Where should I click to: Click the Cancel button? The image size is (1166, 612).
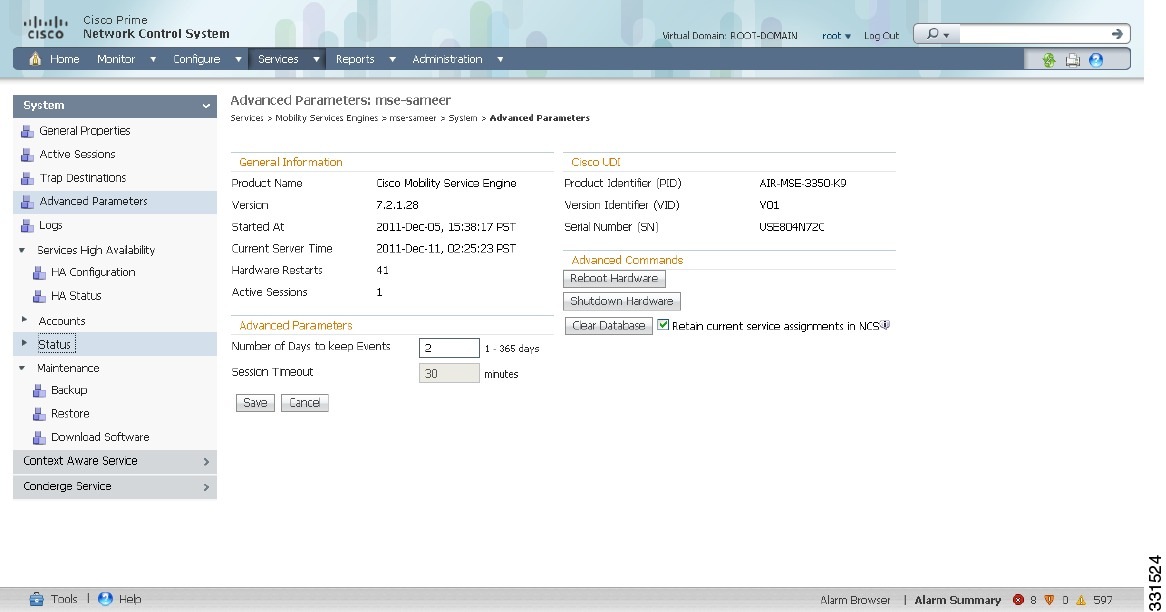[305, 403]
